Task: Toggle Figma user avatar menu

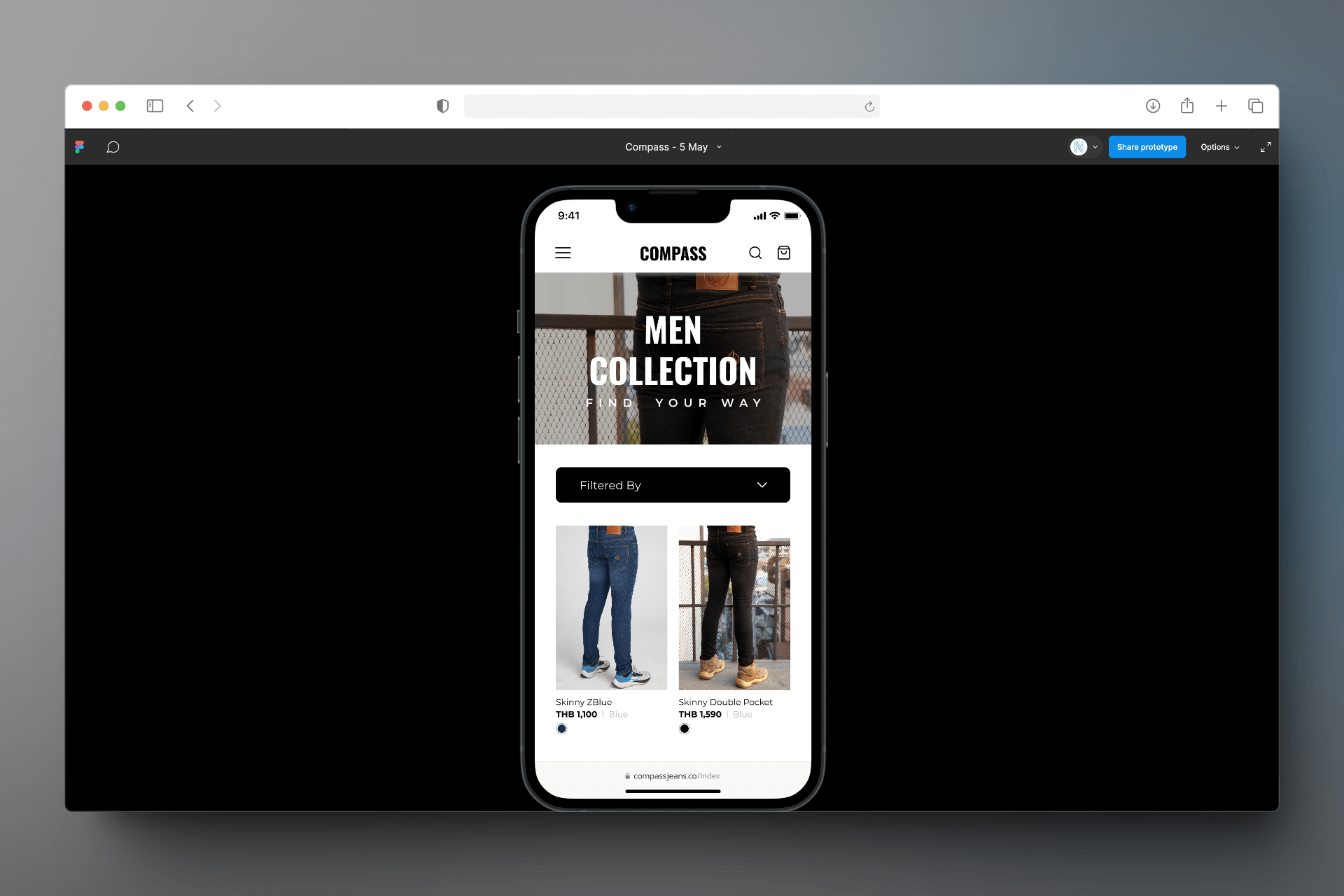Action: (1084, 147)
